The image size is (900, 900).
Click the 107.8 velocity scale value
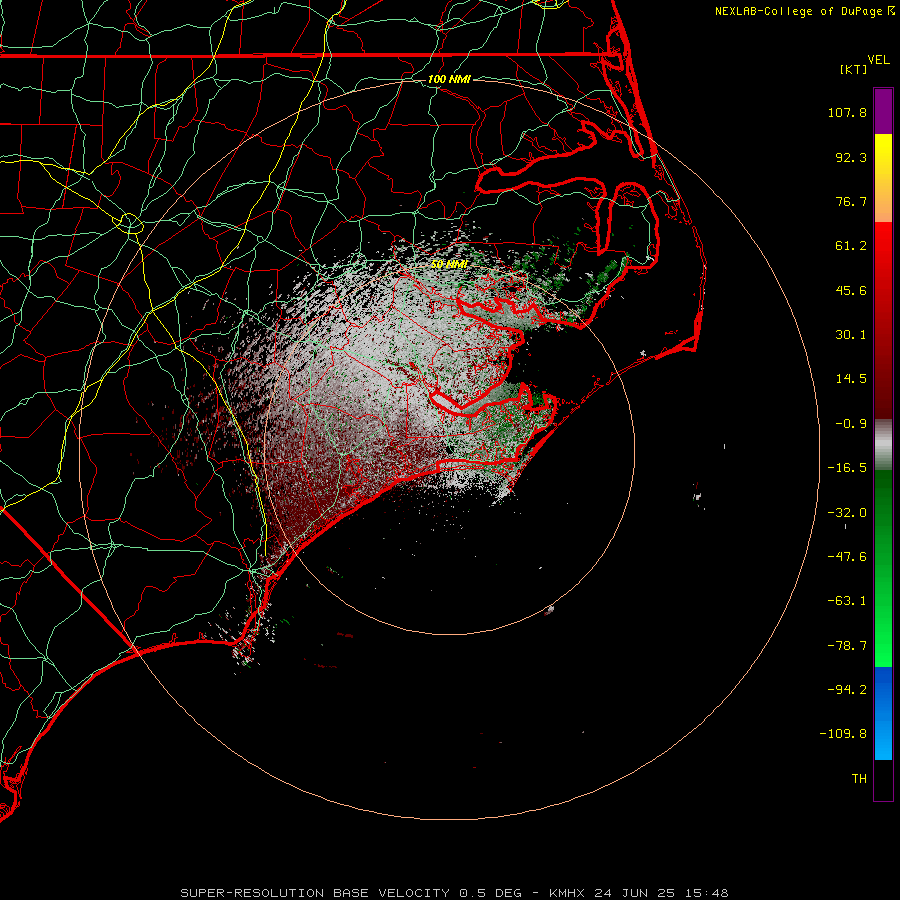[847, 112]
